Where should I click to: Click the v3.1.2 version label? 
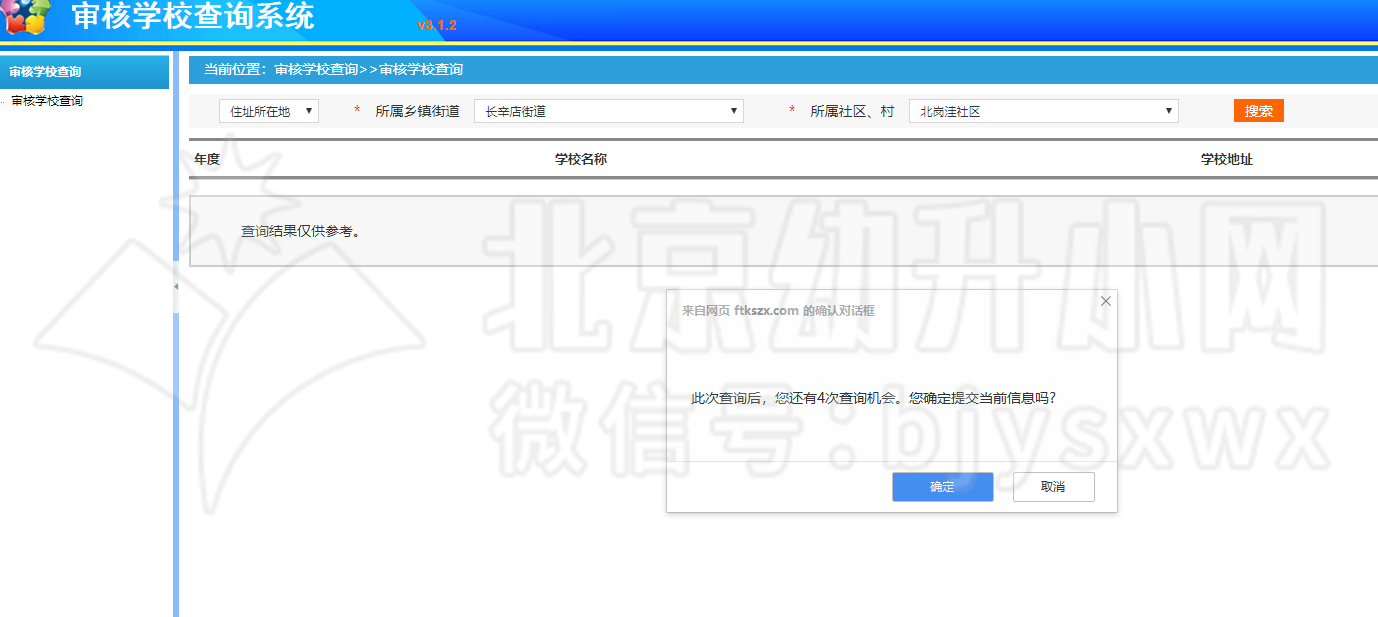click(437, 25)
